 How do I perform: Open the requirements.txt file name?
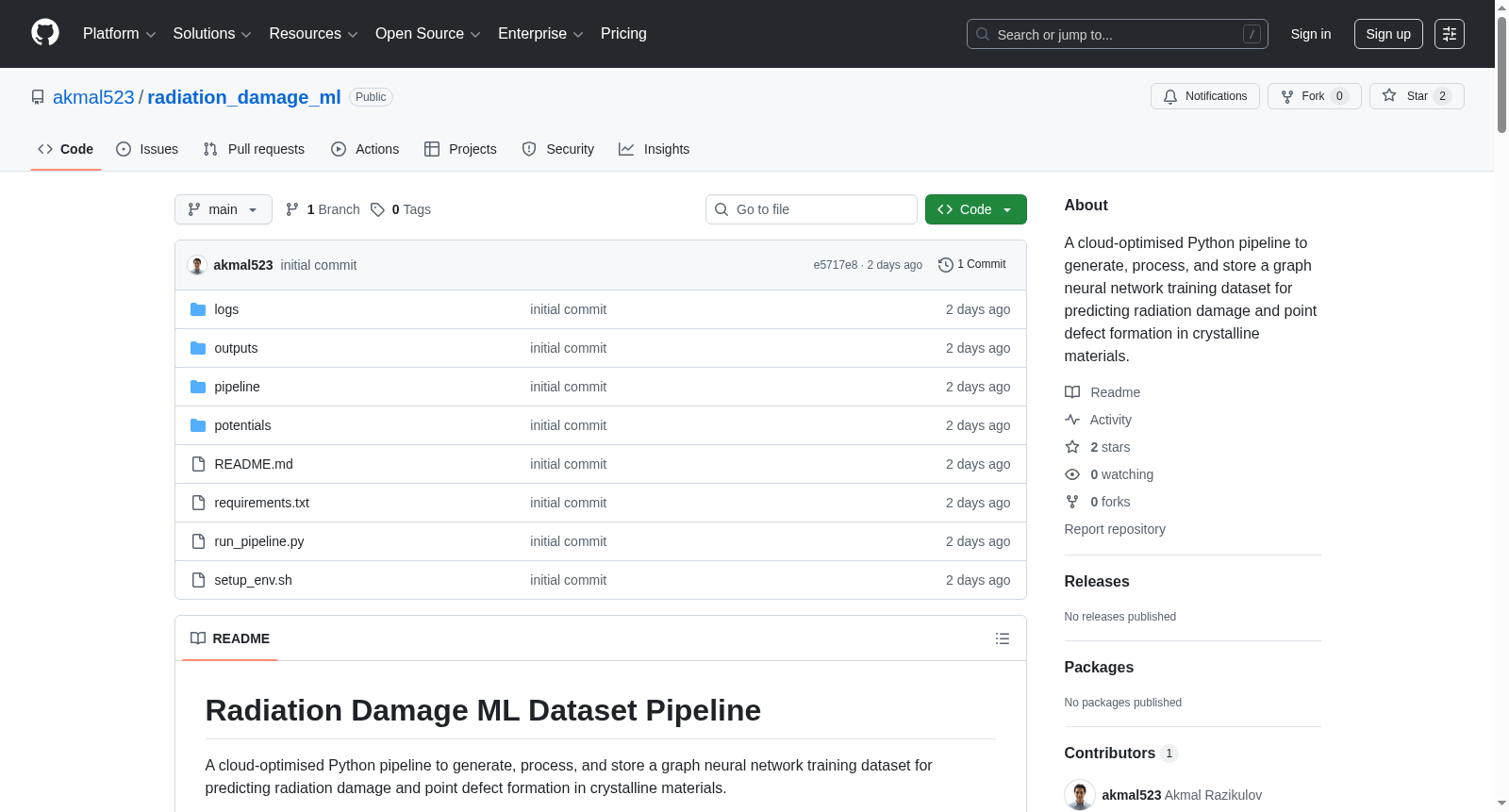262,503
